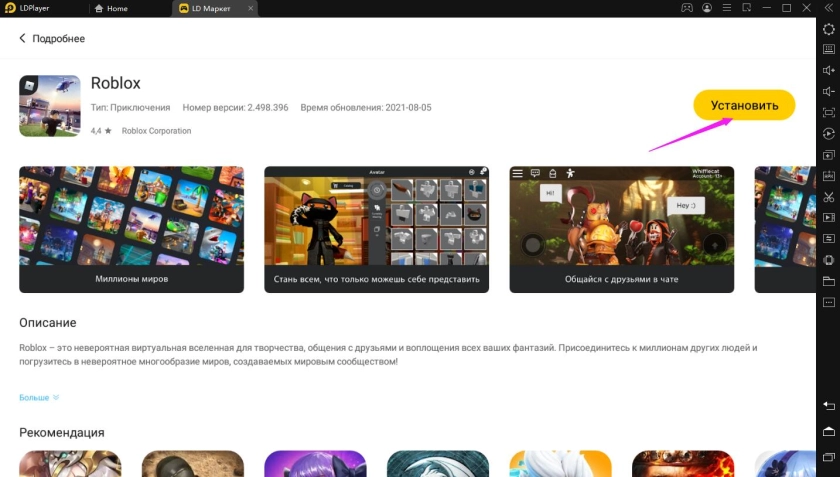The height and width of the screenshot is (477, 840).
Task: Close the LD Маркет tab
Action: [248, 8]
